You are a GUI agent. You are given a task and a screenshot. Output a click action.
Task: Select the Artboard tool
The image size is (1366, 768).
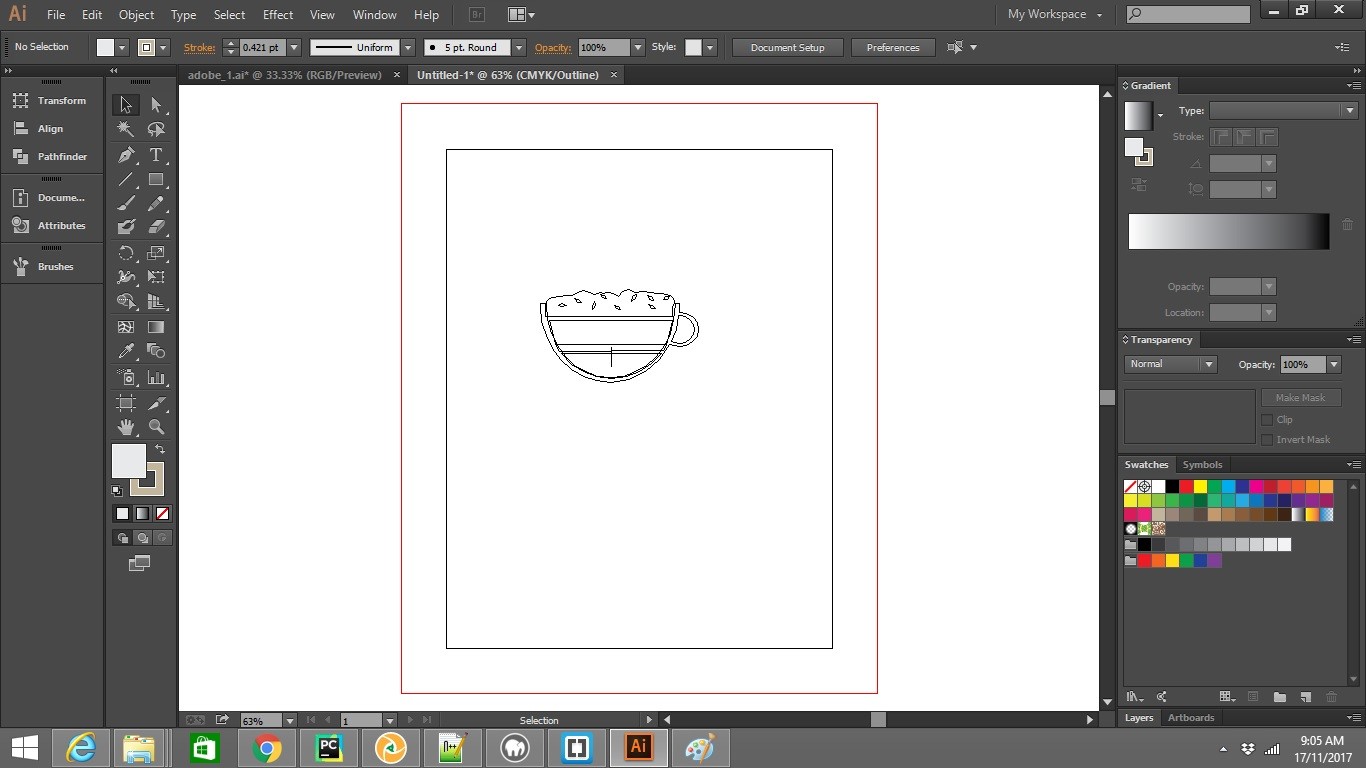[126, 403]
